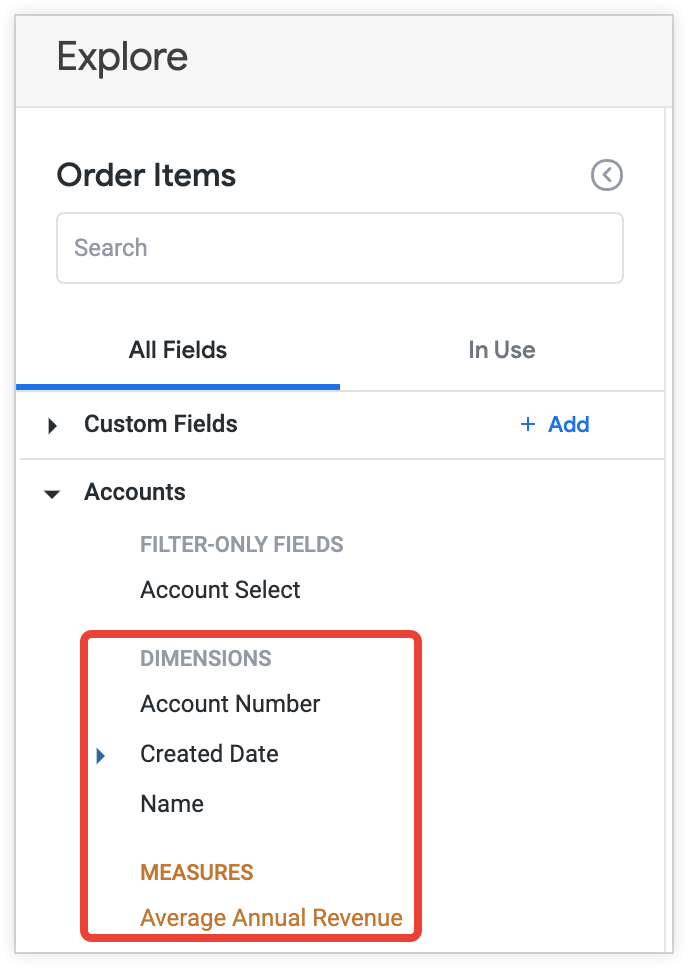Click the Accounts view label
Viewport: 688px width, 968px height.
point(135,492)
